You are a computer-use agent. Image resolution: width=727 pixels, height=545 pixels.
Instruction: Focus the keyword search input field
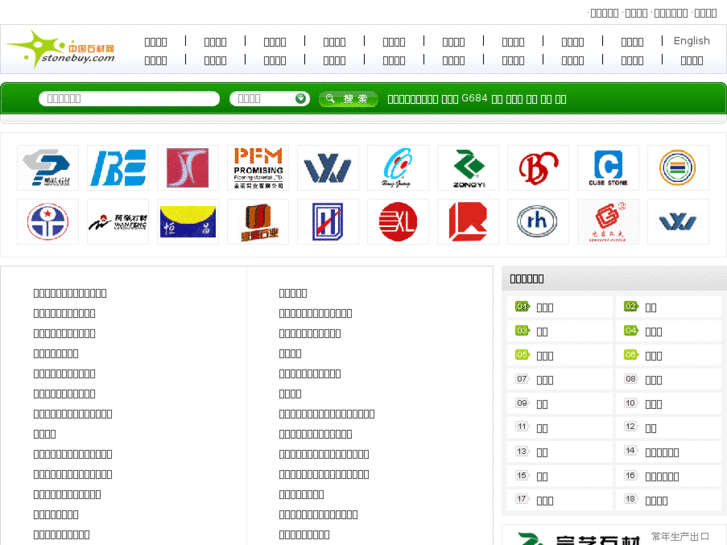tap(129, 99)
